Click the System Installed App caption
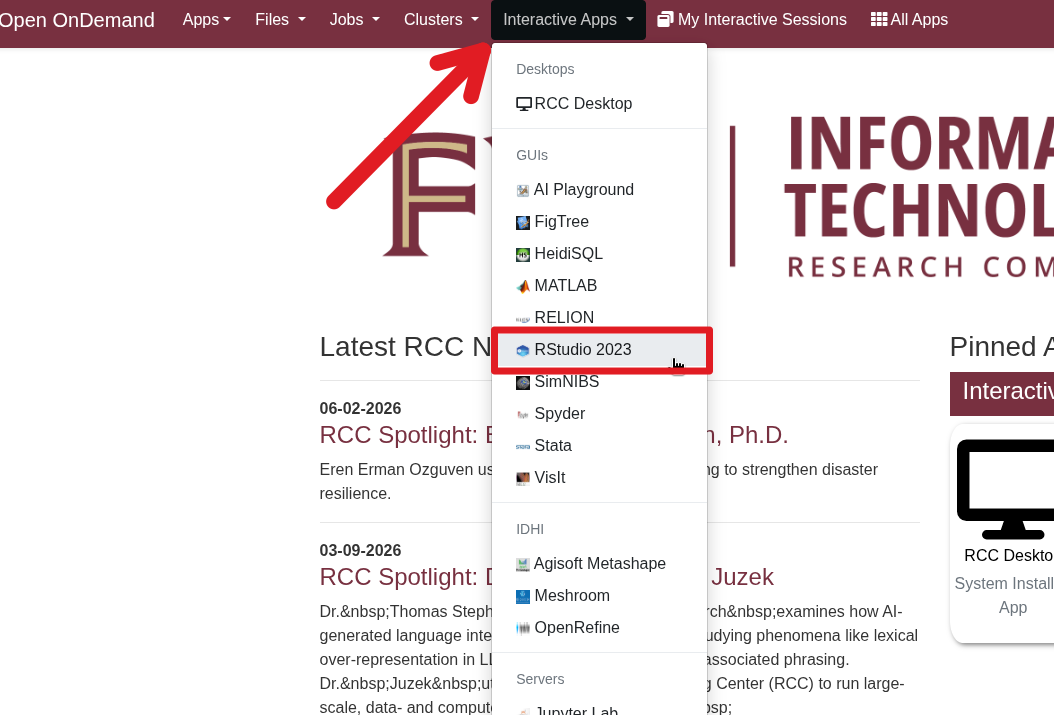 pos(1004,595)
